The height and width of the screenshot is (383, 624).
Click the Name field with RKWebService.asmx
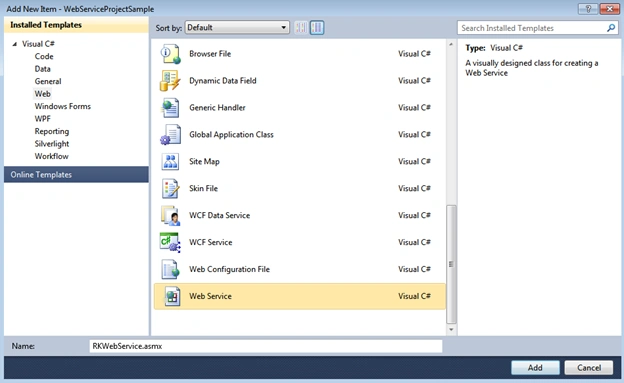click(x=266, y=346)
